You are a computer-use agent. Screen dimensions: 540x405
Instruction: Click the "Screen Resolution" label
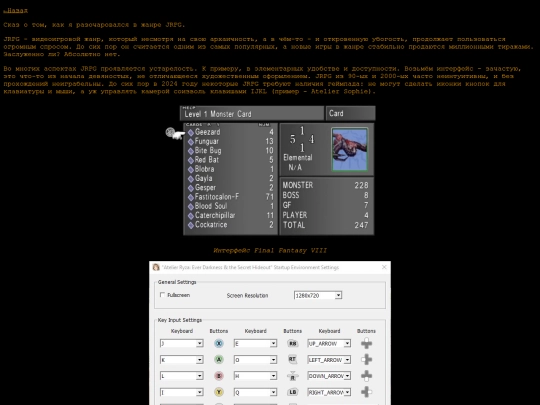tap(247, 295)
